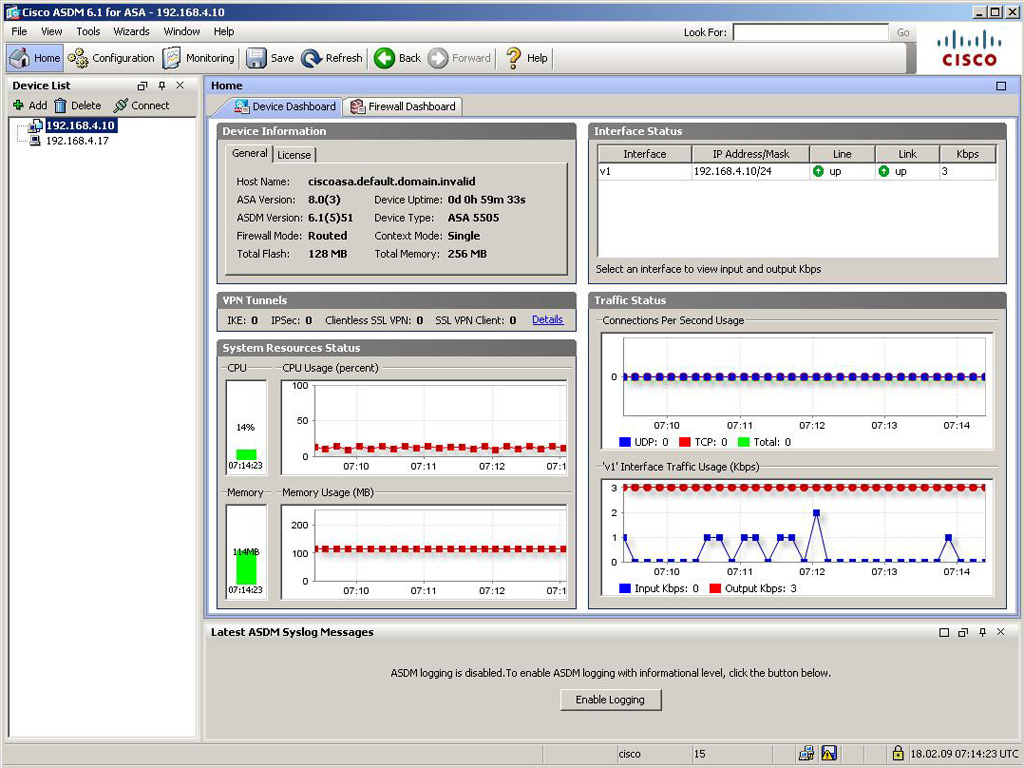The width and height of the screenshot is (1024, 768).
Task: Open the General device info tab
Action: pos(249,153)
